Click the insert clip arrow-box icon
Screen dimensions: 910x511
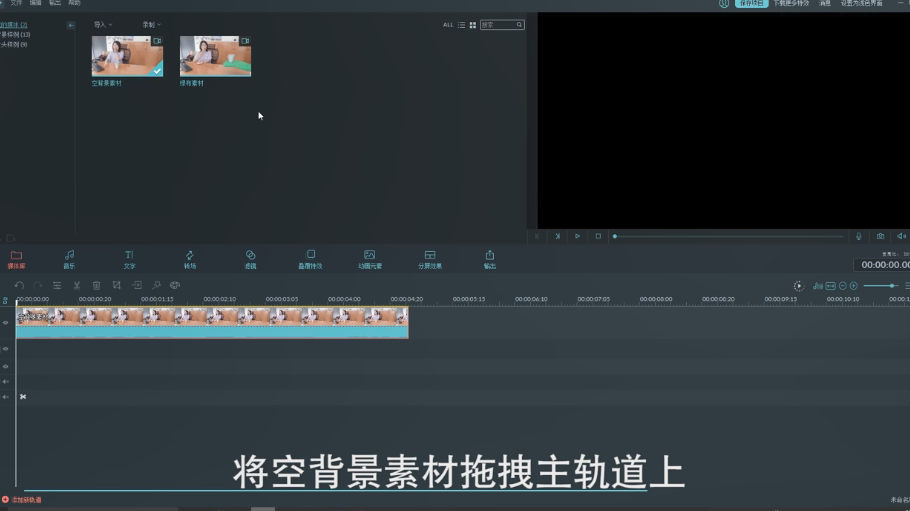[136, 285]
